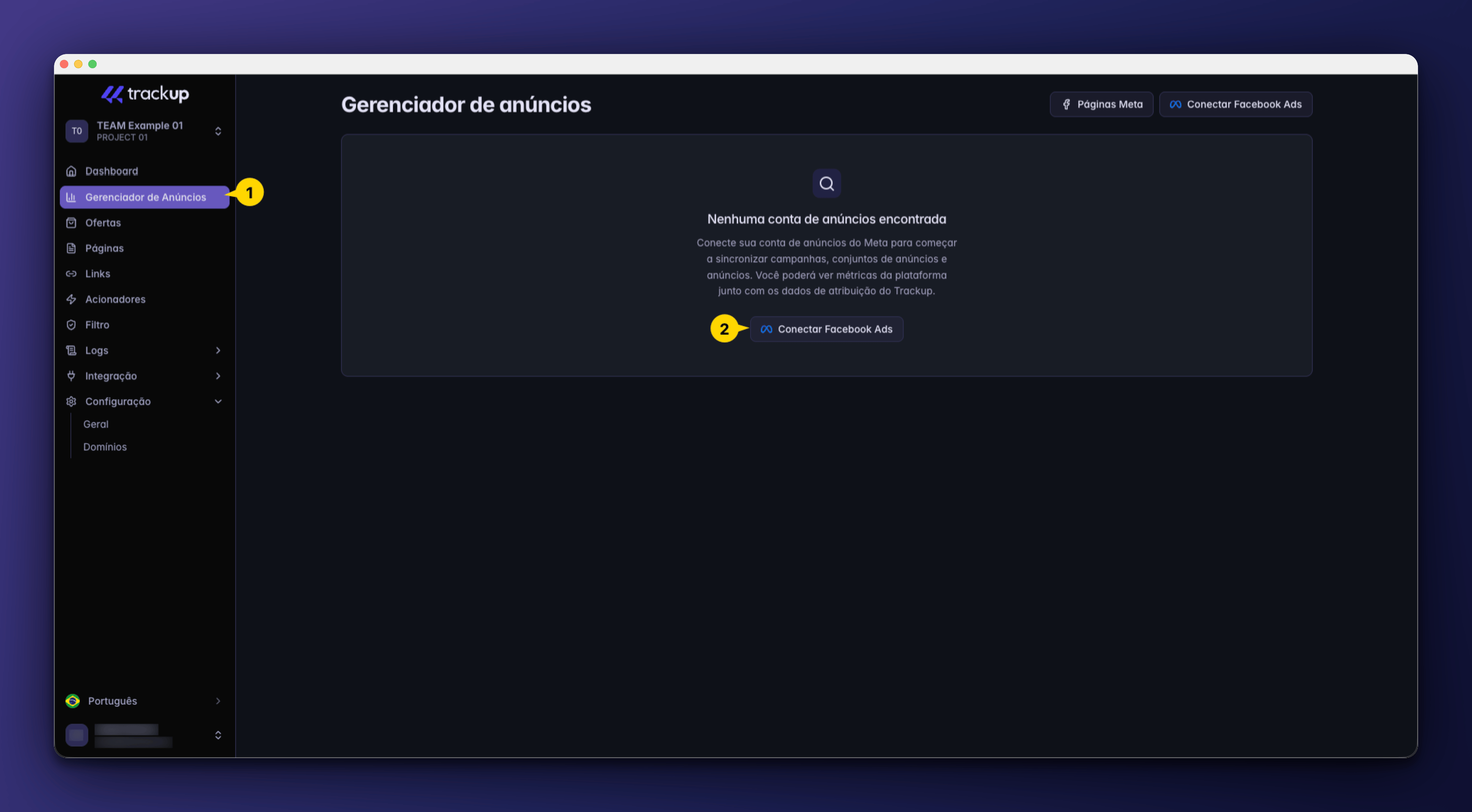The image size is (1472, 812).
Task: Click the Links chain icon
Action: 71,274
